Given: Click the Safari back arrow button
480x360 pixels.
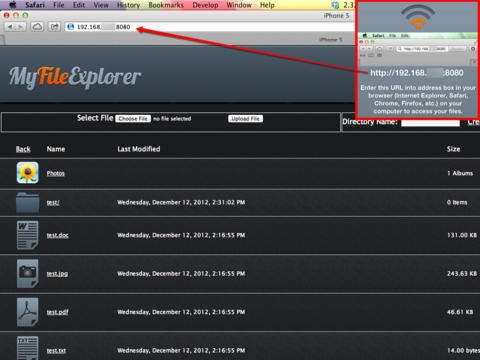Looking at the screenshot, I should pyautogui.click(x=10, y=27).
